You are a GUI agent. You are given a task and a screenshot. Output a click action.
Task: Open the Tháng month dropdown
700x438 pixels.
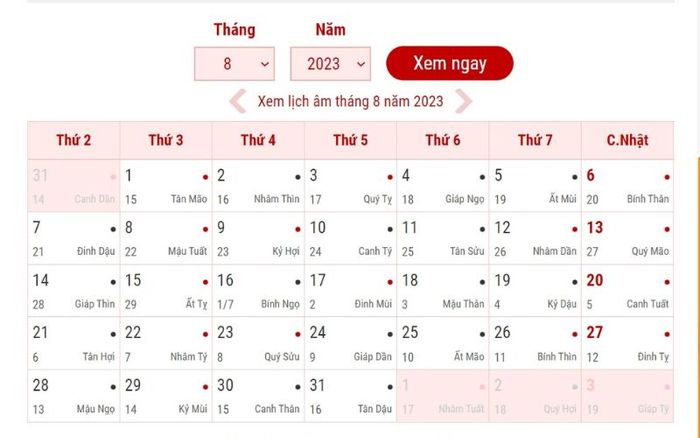tap(234, 64)
